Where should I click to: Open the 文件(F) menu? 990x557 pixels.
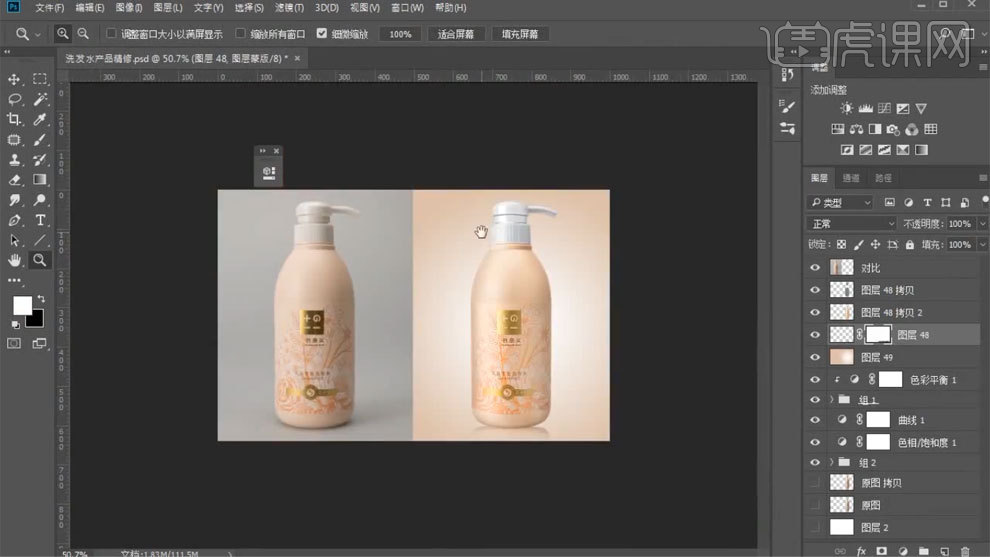[49, 8]
